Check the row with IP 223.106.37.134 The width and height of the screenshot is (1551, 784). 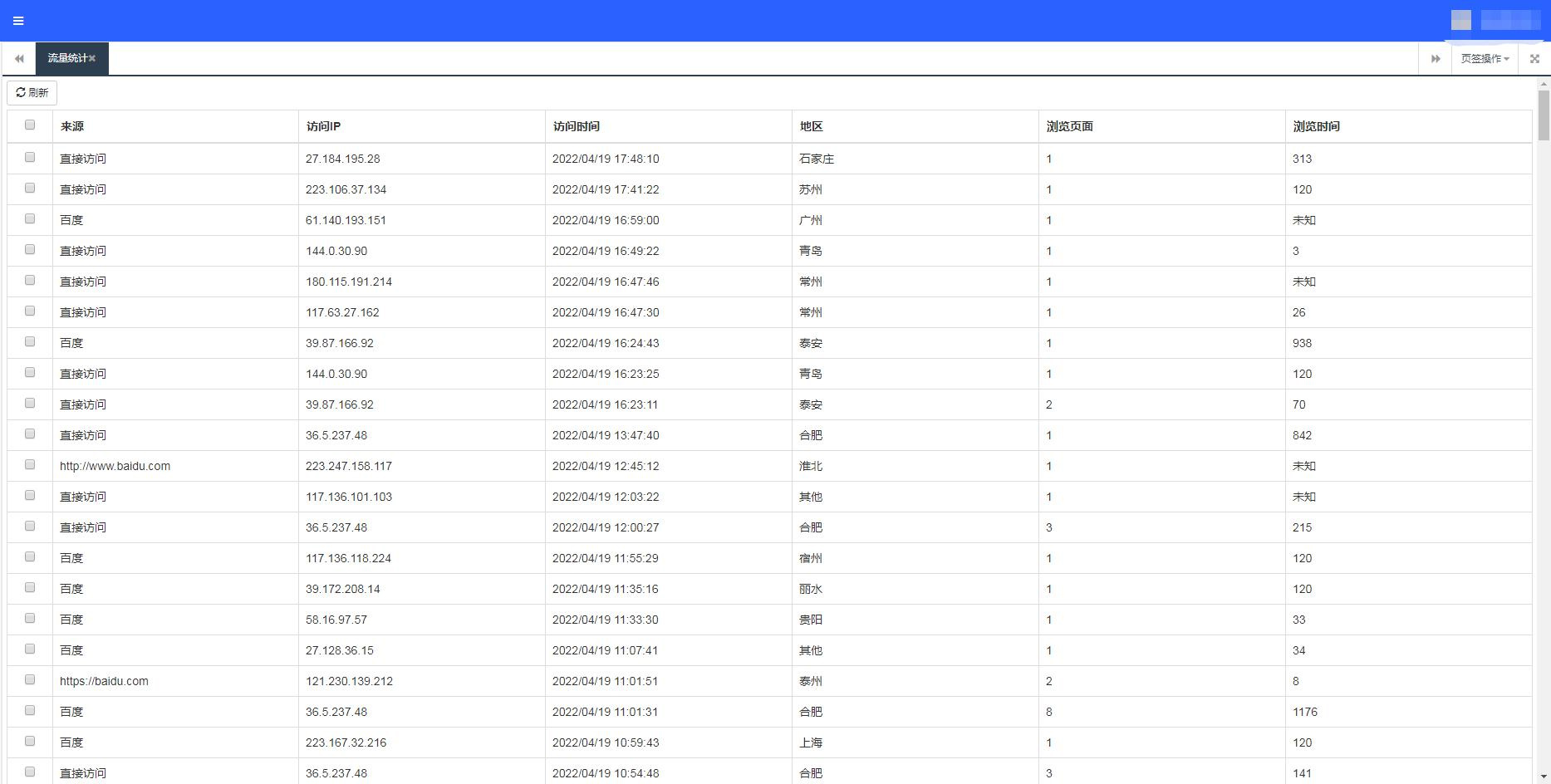30,188
